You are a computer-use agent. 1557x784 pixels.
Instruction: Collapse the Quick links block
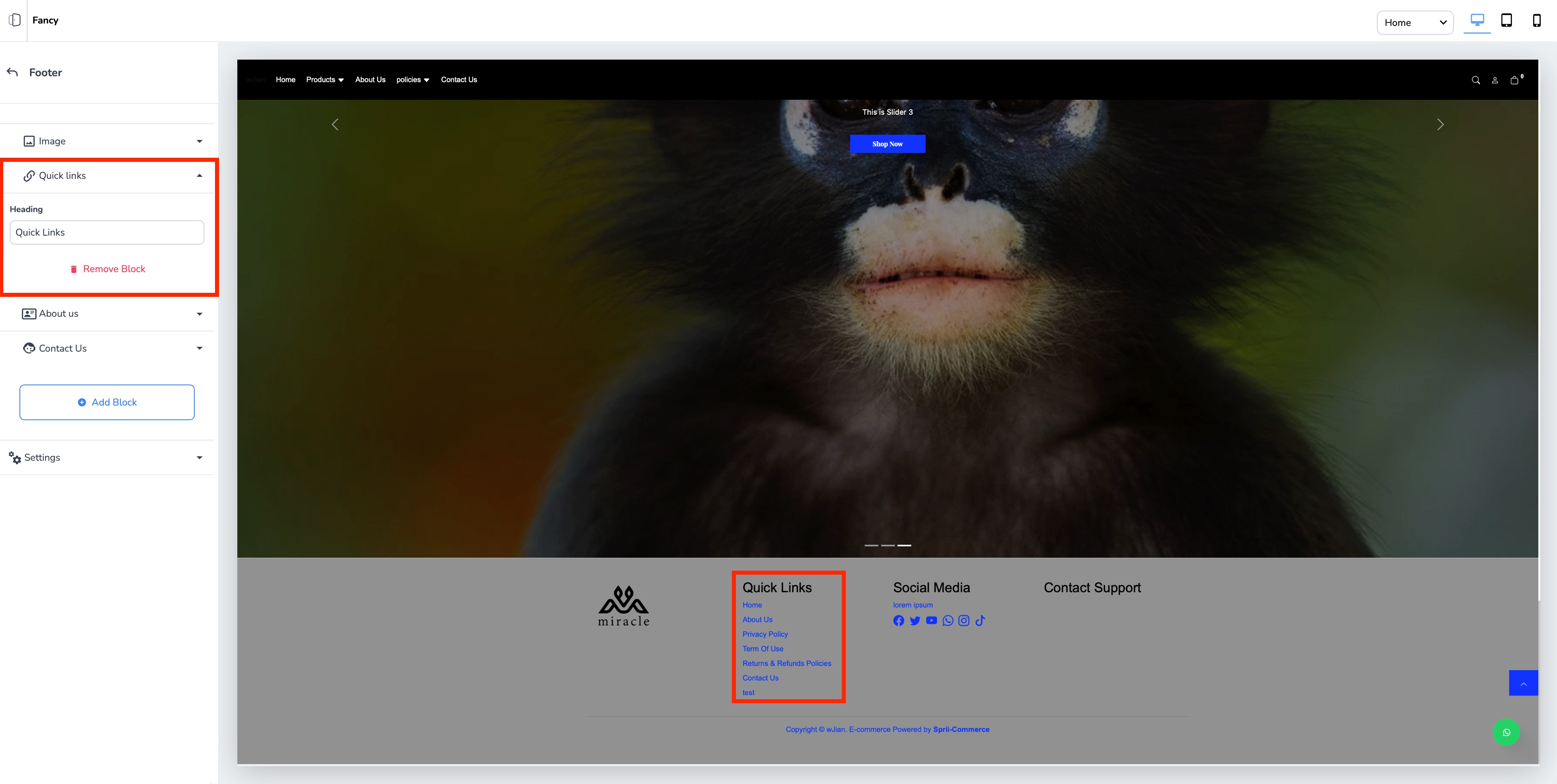(109, 175)
